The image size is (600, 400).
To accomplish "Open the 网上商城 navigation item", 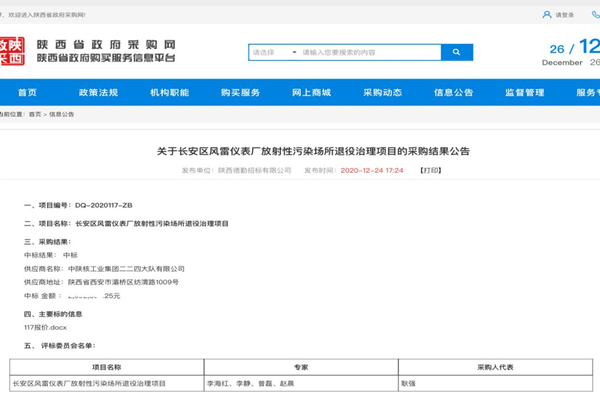I will coord(311,92).
